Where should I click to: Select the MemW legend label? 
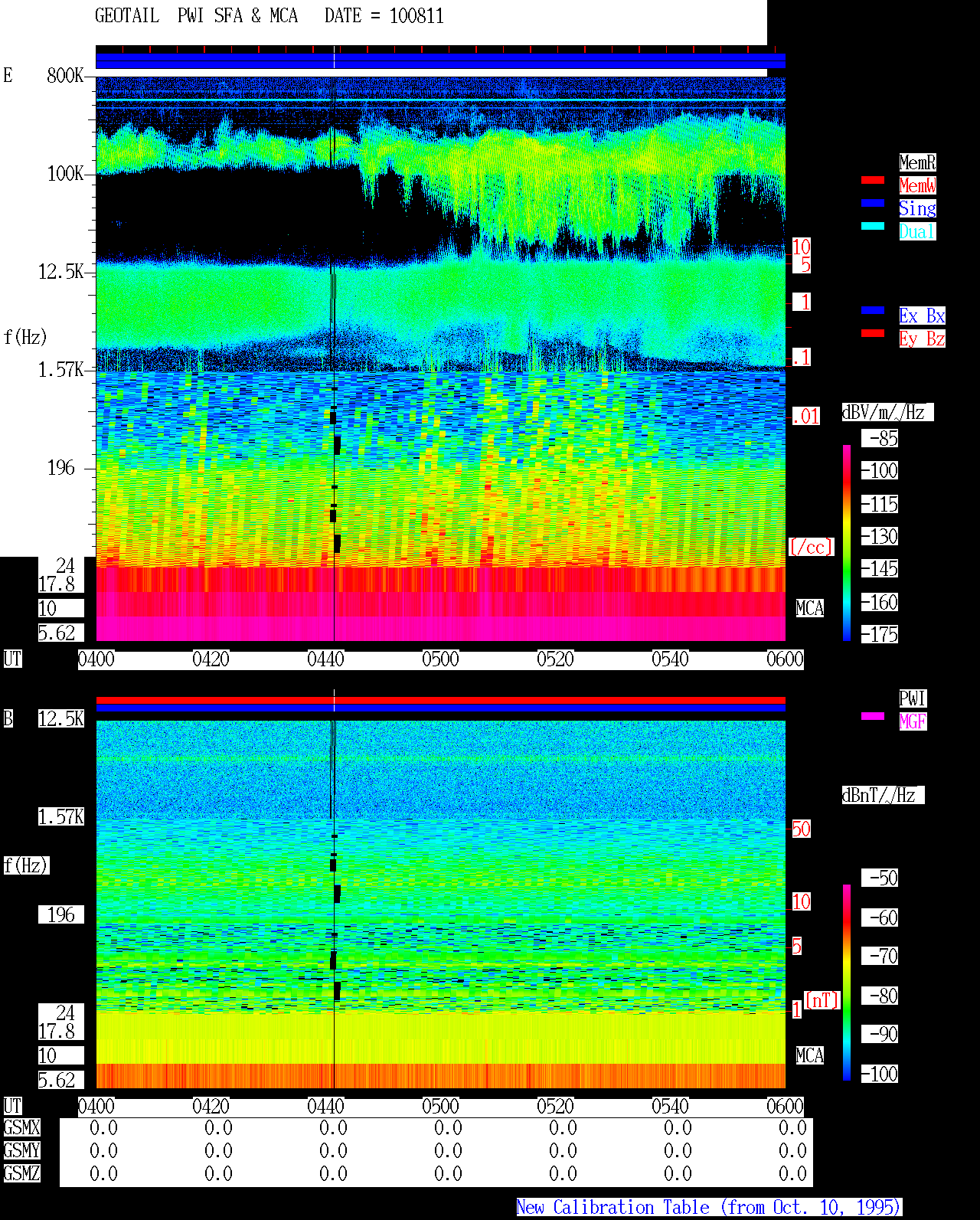917,185
